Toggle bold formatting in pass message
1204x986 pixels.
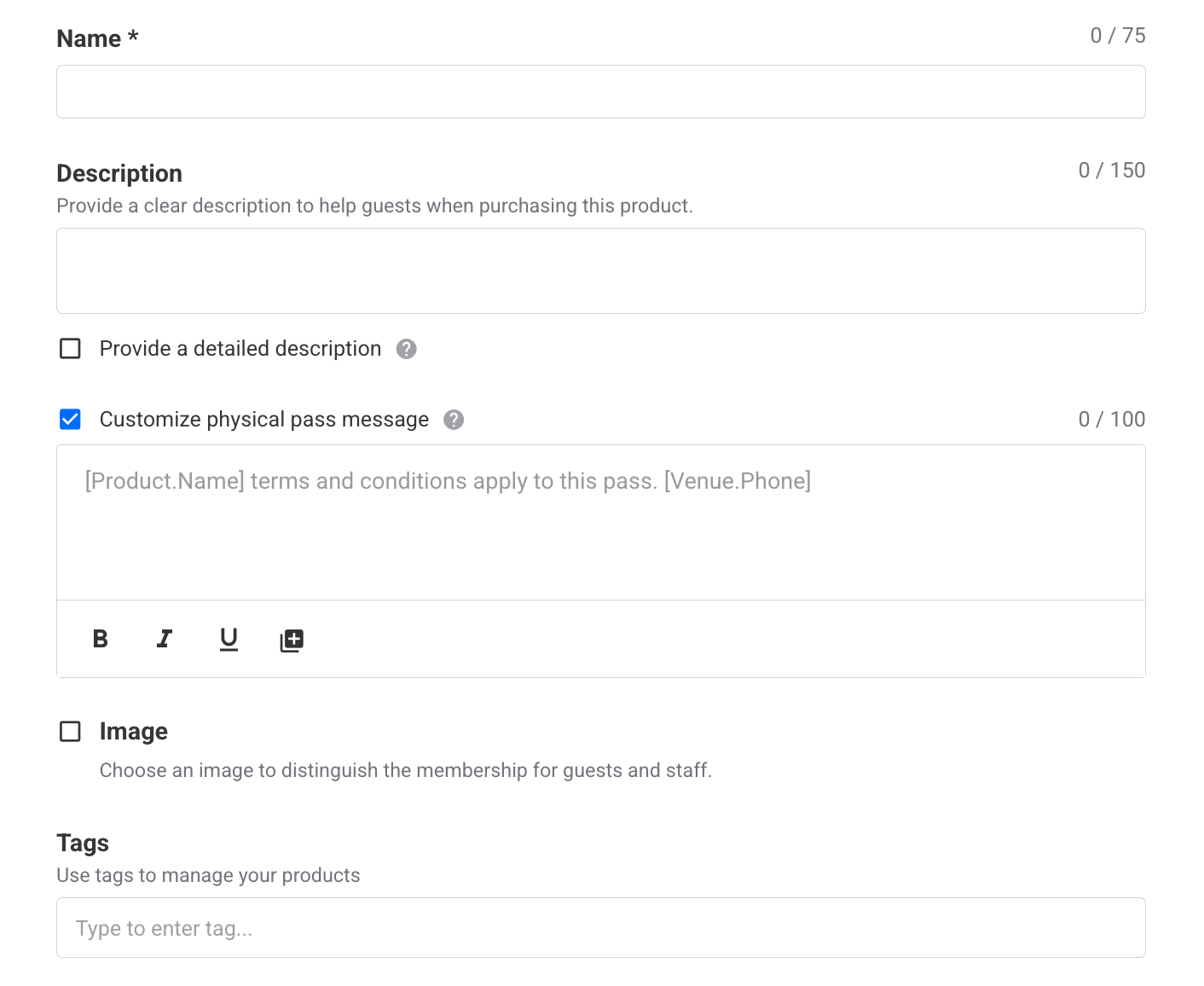pos(101,639)
